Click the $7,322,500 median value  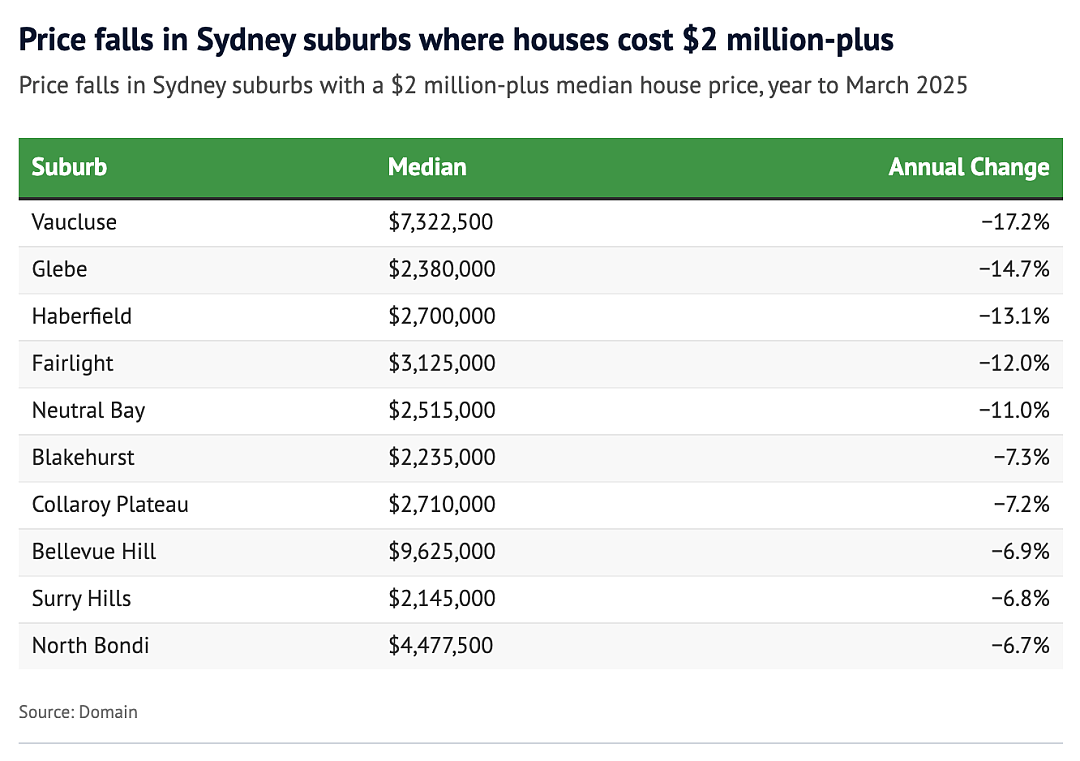click(x=441, y=222)
